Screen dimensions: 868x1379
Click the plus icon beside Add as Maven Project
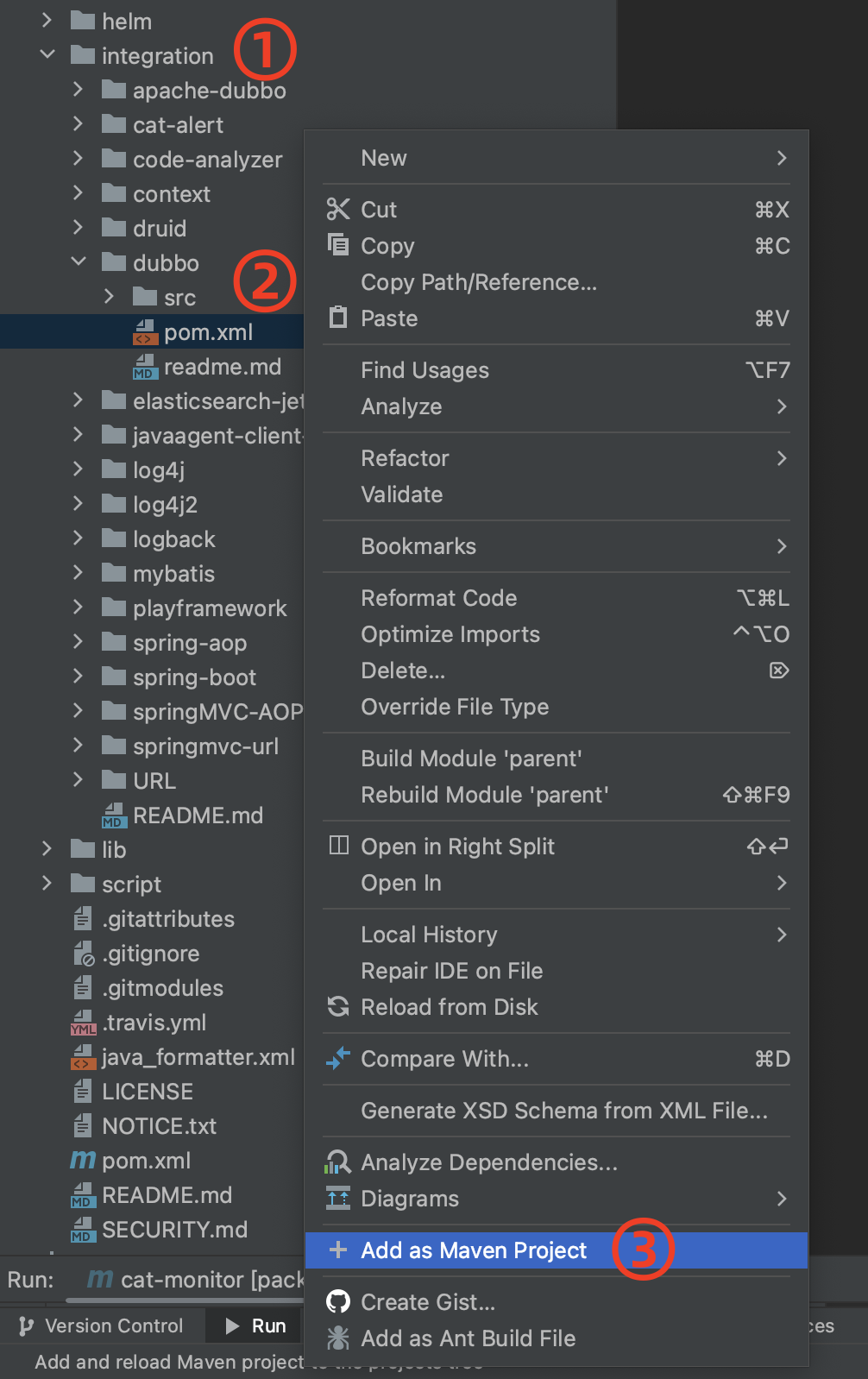[x=338, y=1250]
